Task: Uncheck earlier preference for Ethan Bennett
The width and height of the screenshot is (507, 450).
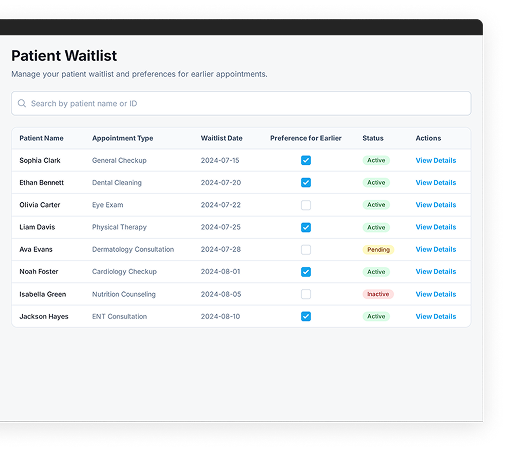Action: (x=306, y=183)
